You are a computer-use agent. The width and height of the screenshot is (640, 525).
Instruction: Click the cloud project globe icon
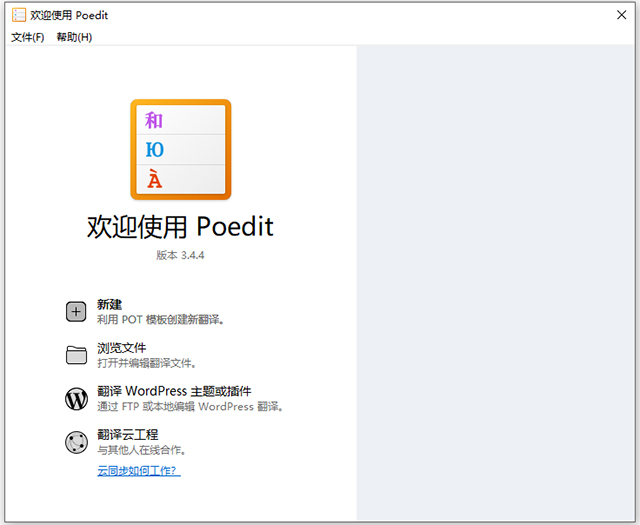[x=76, y=442]
